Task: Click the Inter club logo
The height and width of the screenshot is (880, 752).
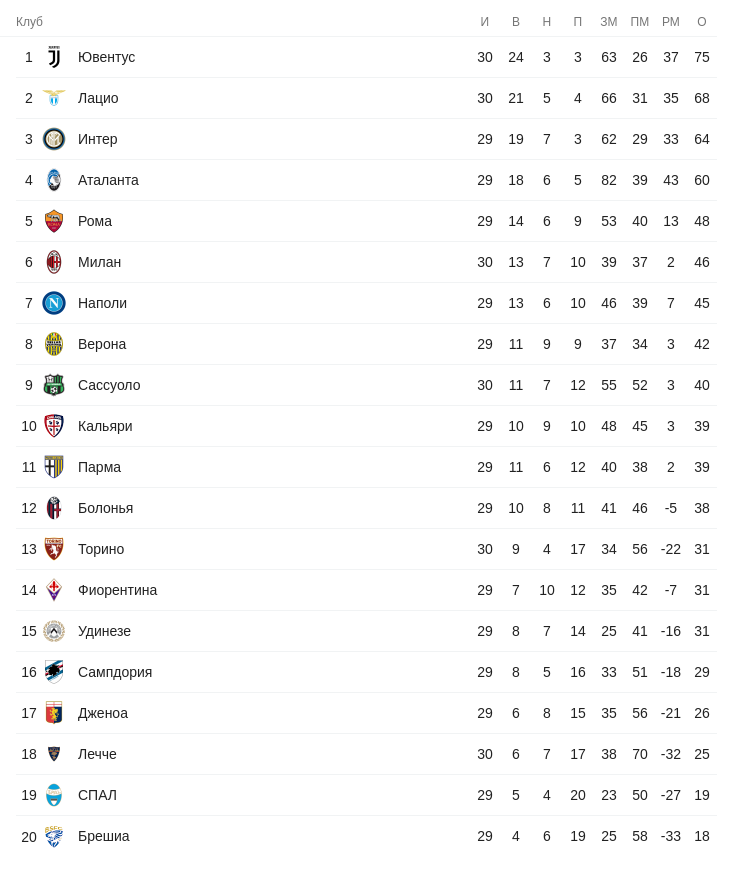Action: tap(54, 139)
